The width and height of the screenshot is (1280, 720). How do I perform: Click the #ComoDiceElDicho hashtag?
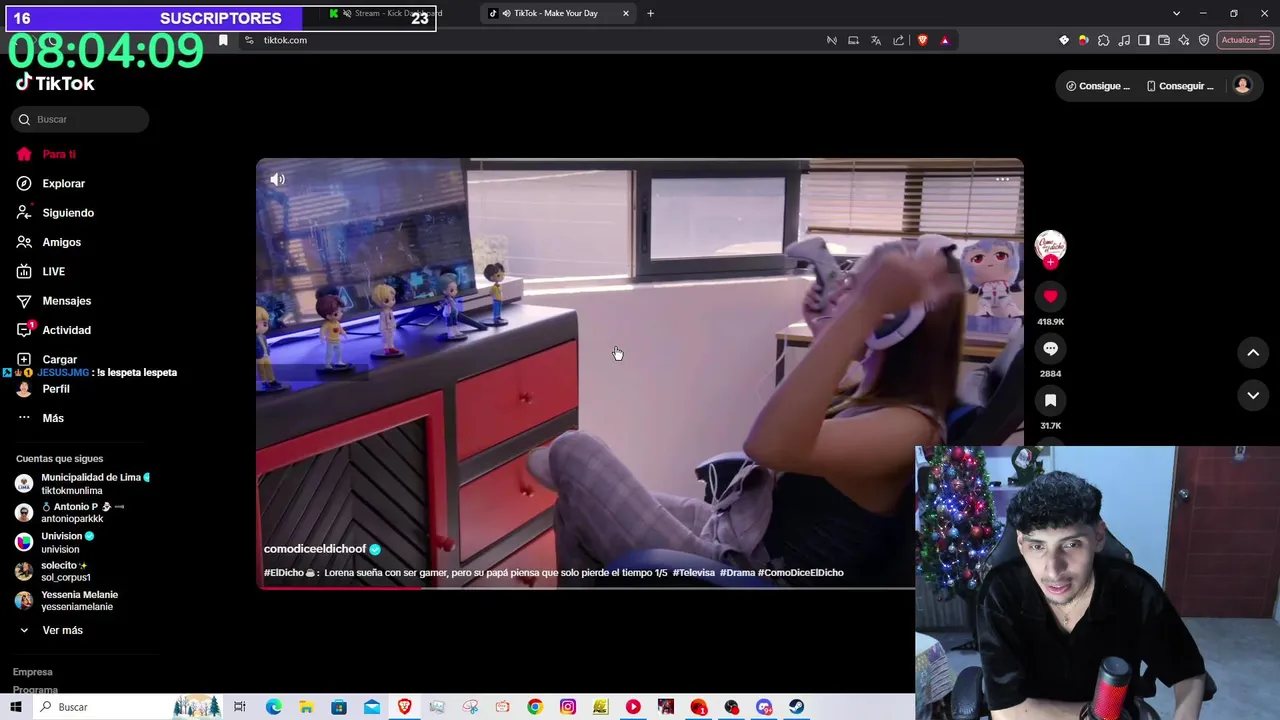pyautogui.click(x=801, y=573)
